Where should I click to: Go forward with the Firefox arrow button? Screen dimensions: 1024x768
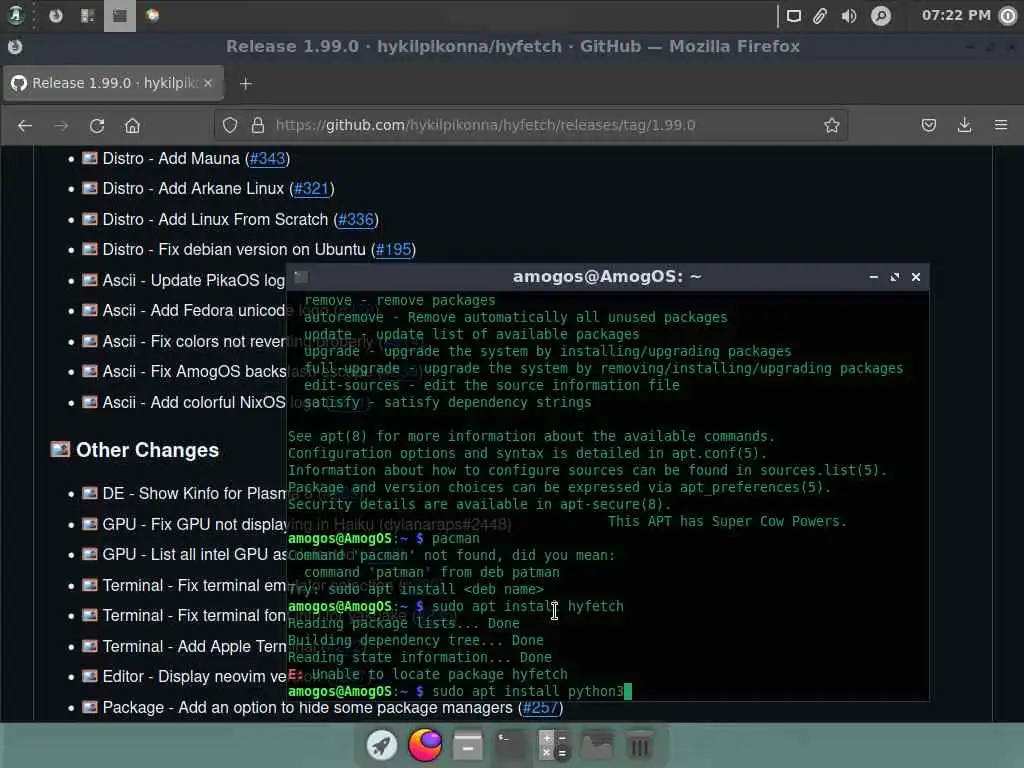[61, 125]
